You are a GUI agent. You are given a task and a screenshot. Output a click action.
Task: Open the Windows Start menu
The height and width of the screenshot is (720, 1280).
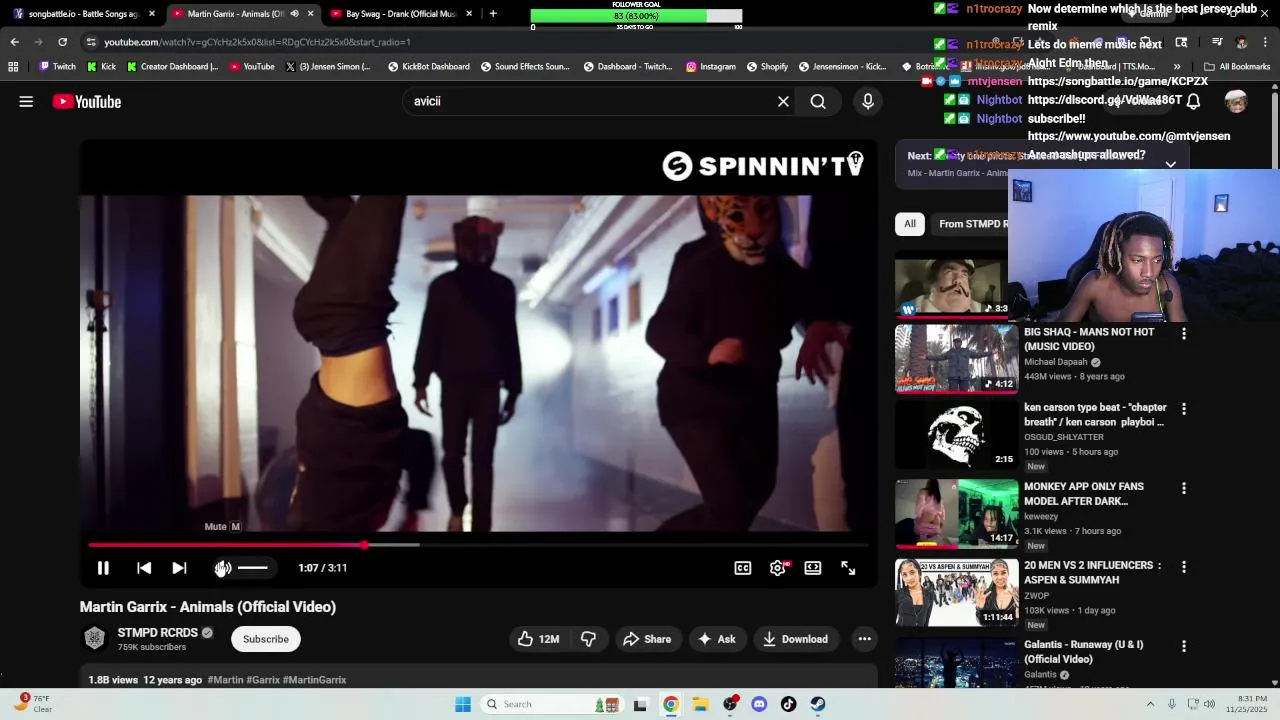[463, 704]
